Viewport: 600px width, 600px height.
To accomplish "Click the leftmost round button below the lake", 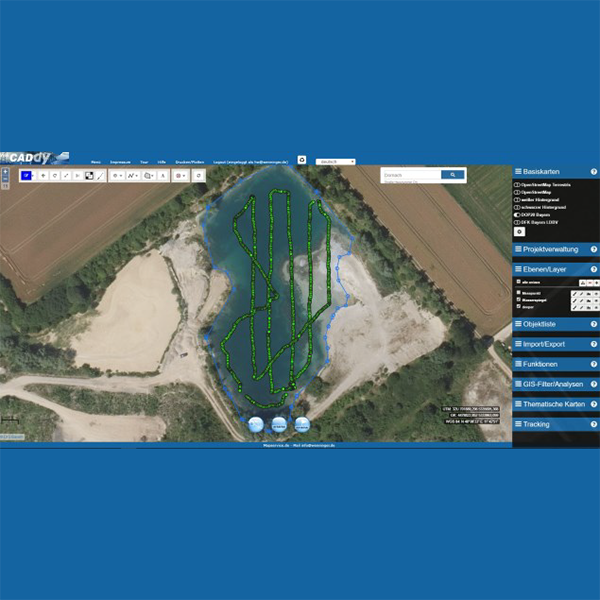I will [255, 425].
